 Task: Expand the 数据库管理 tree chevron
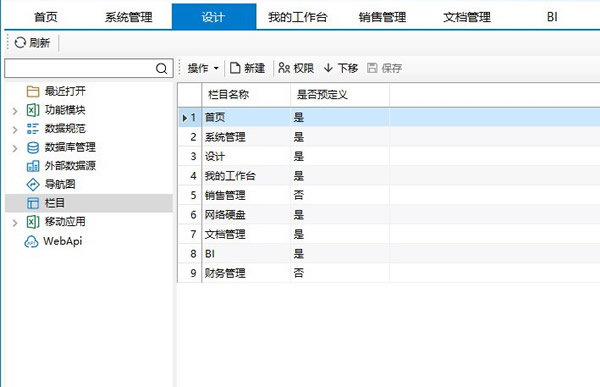tap(15, 148)
